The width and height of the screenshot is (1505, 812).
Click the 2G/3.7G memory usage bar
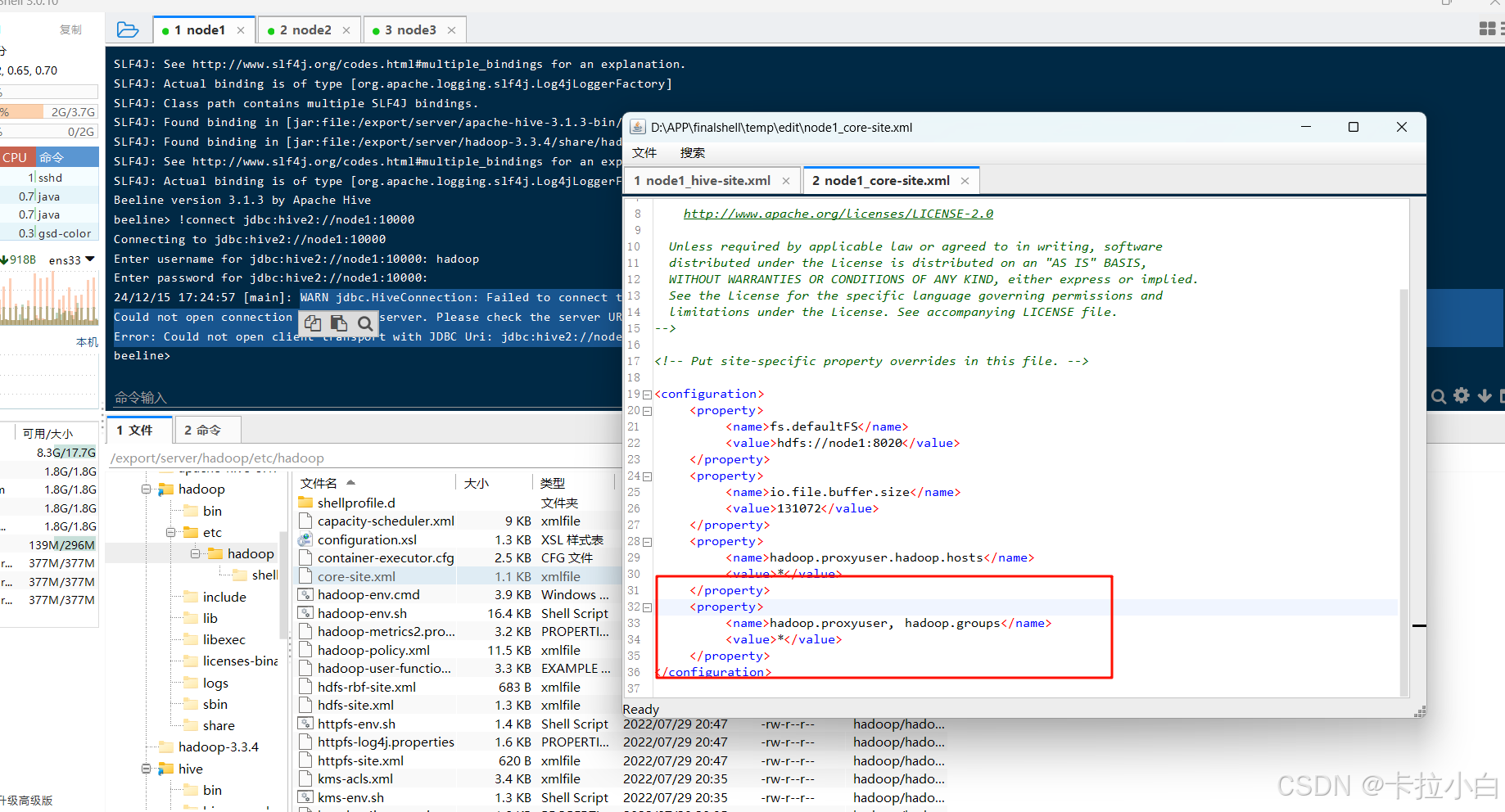(x=49, y=112)
